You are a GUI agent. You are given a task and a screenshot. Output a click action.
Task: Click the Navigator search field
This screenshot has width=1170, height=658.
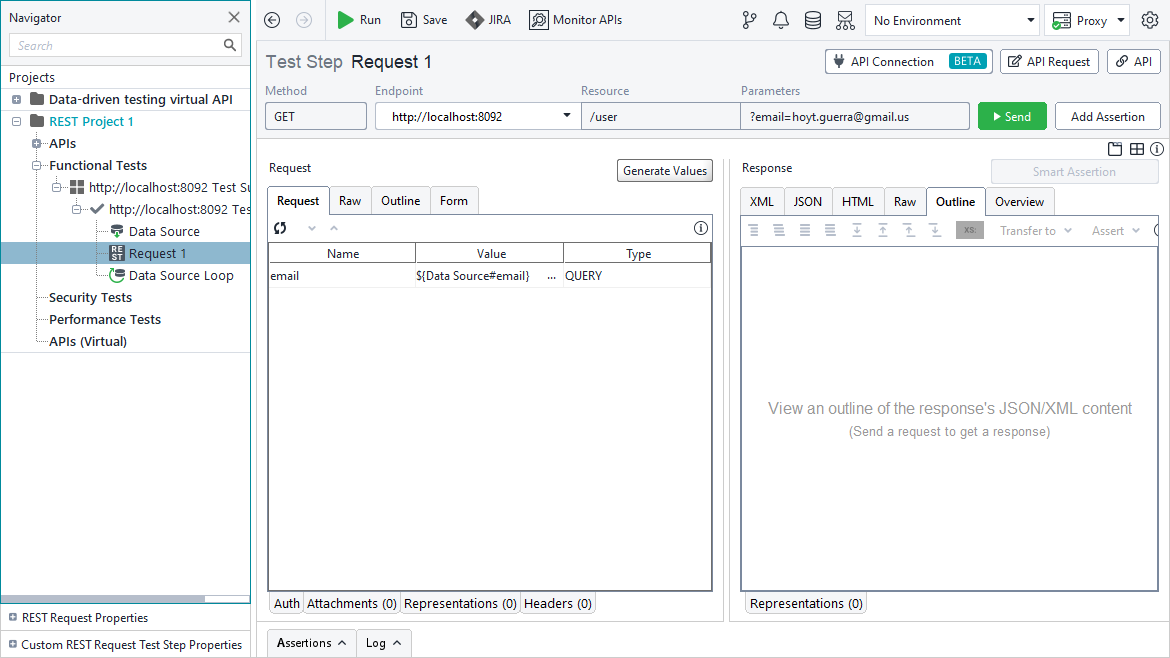tap(118, 45)
